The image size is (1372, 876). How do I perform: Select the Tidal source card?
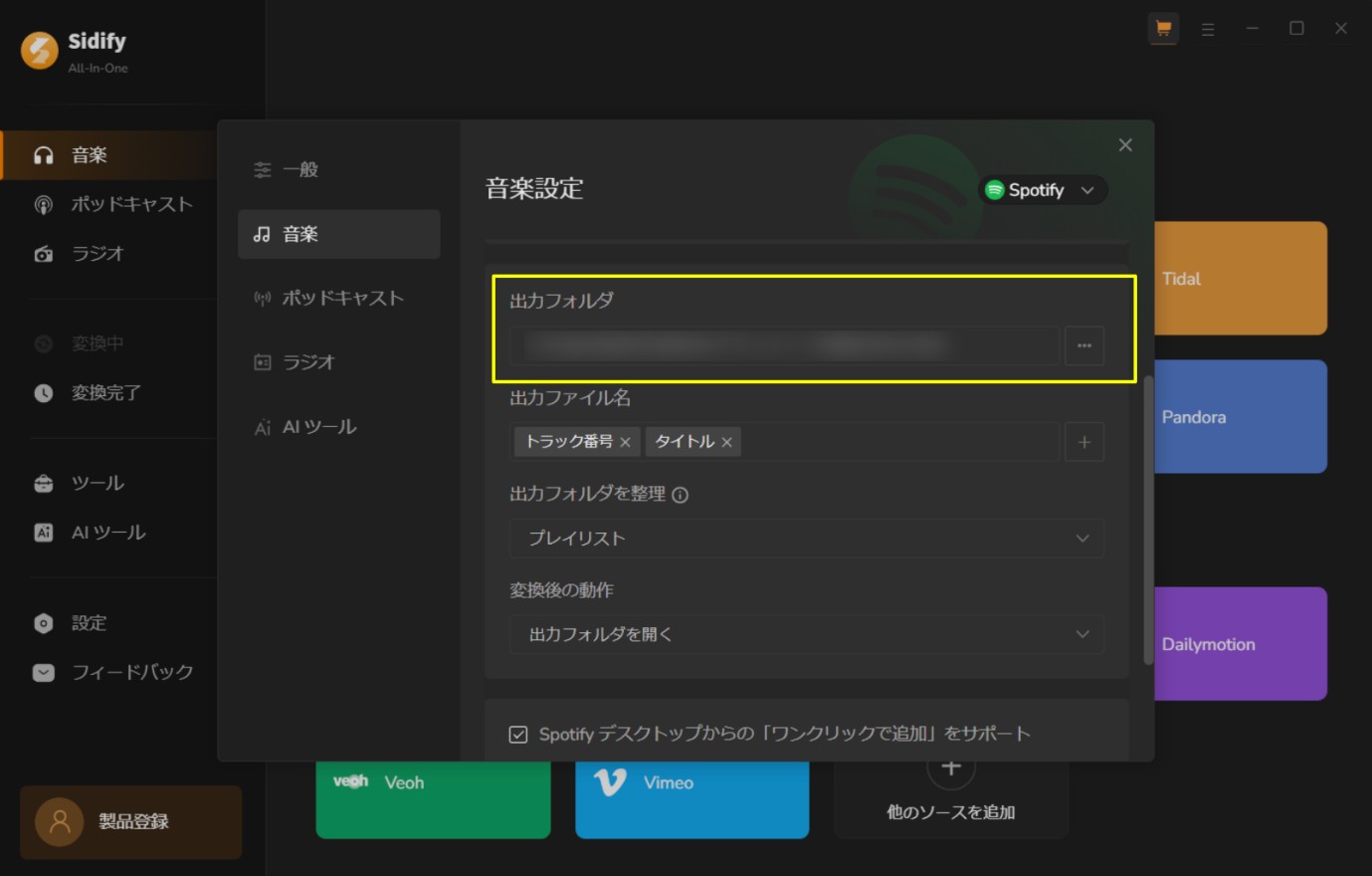pyautogui.click(x=1241, y=279)
